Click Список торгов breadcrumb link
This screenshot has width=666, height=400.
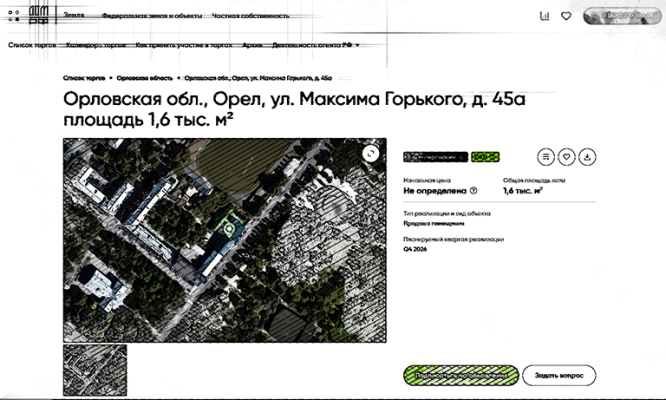(x=84, y=78)
